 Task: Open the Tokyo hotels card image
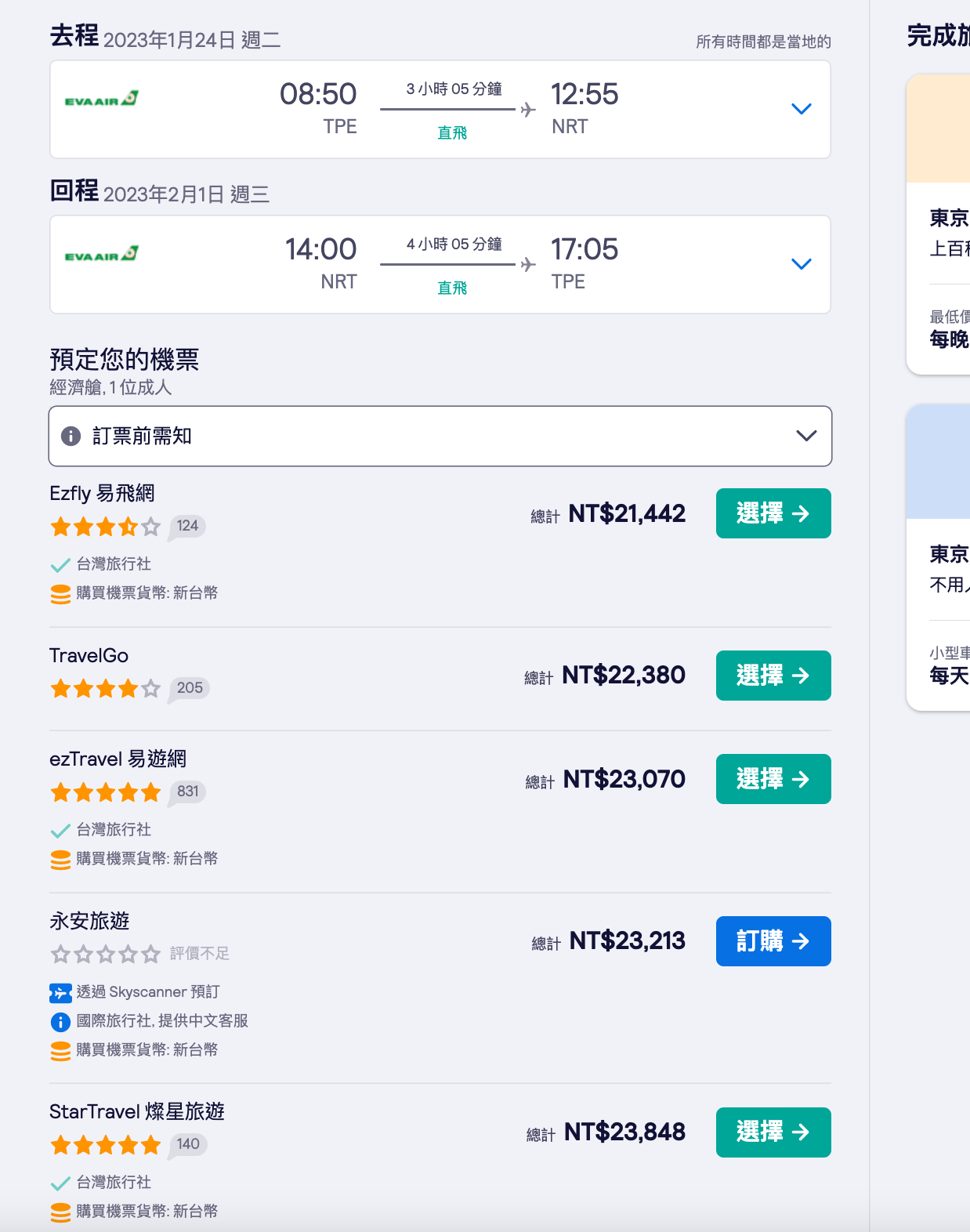point(938,129)
